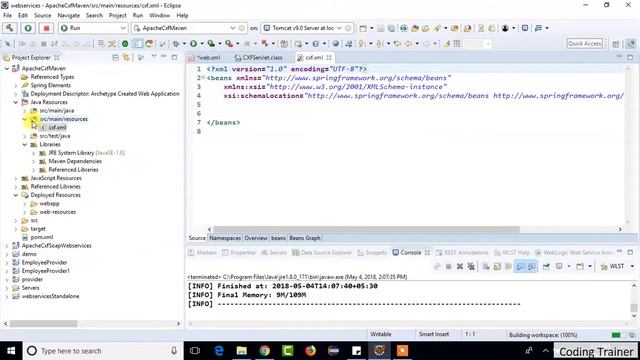Toggle Show Console When Standard Error Changes

tap(531, 267)
